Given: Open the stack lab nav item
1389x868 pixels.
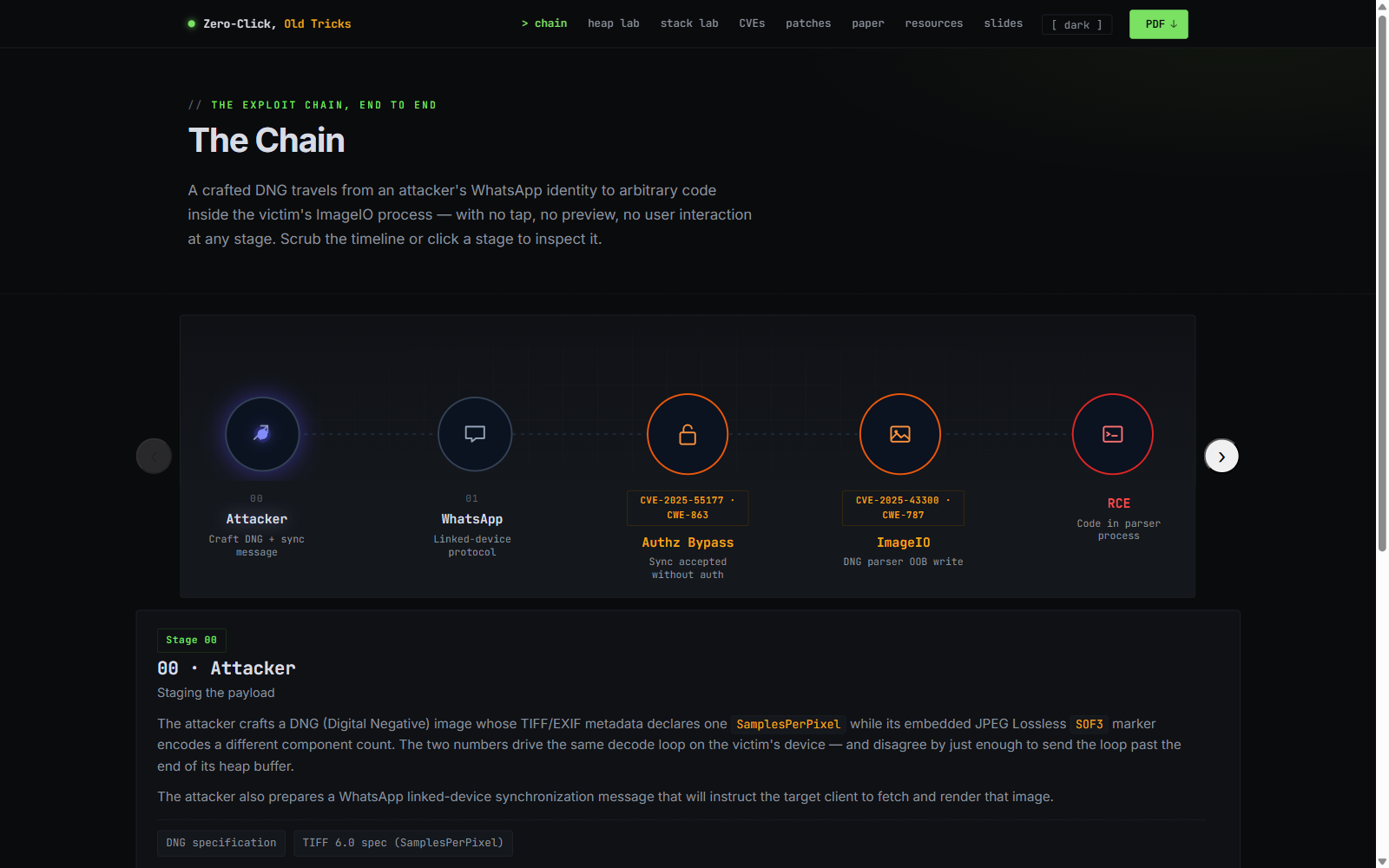Looking at the screenshot, I should click(689, 23).
